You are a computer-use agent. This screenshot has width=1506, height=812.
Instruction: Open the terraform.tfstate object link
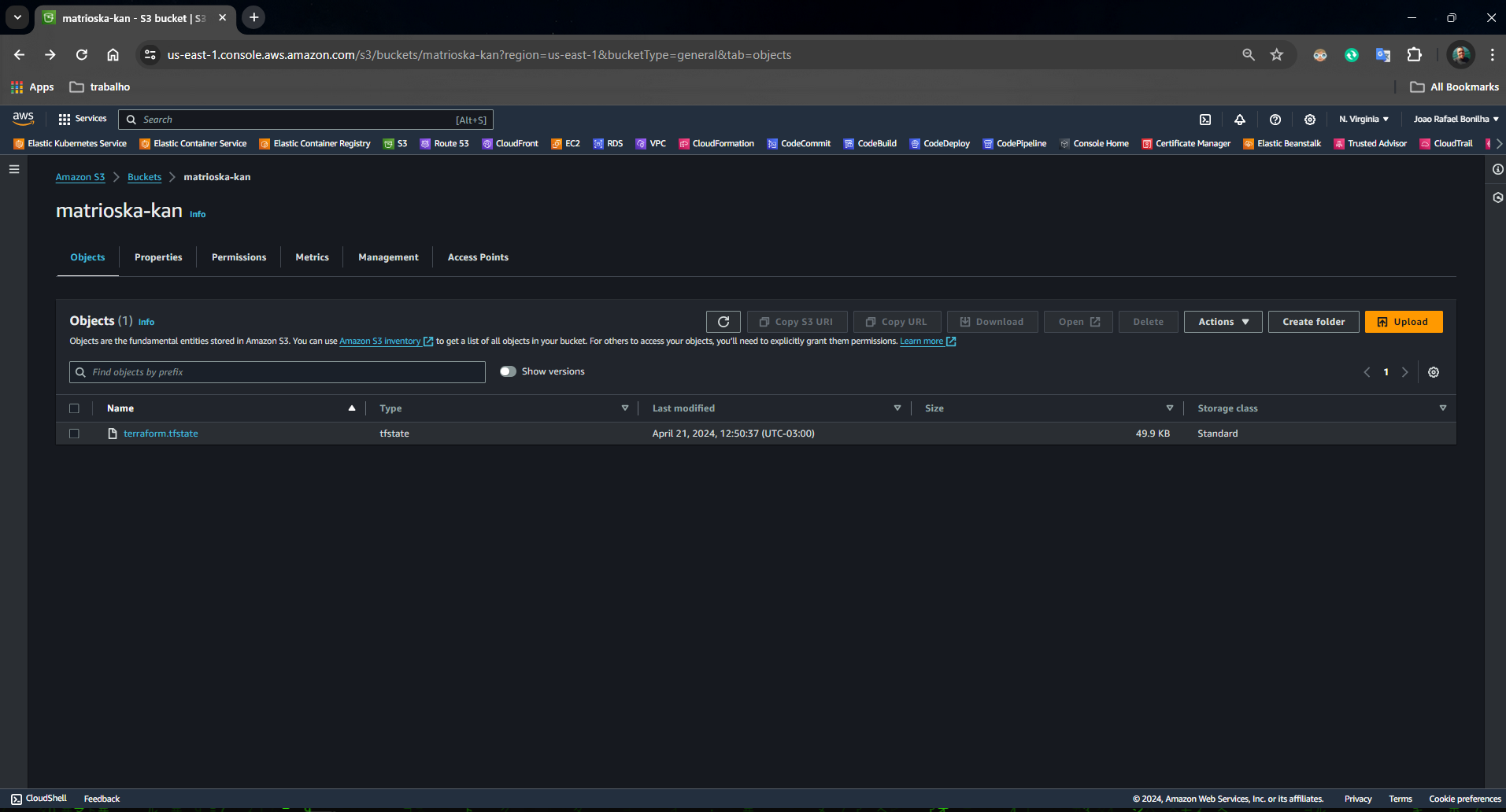(x=161, y=434)
